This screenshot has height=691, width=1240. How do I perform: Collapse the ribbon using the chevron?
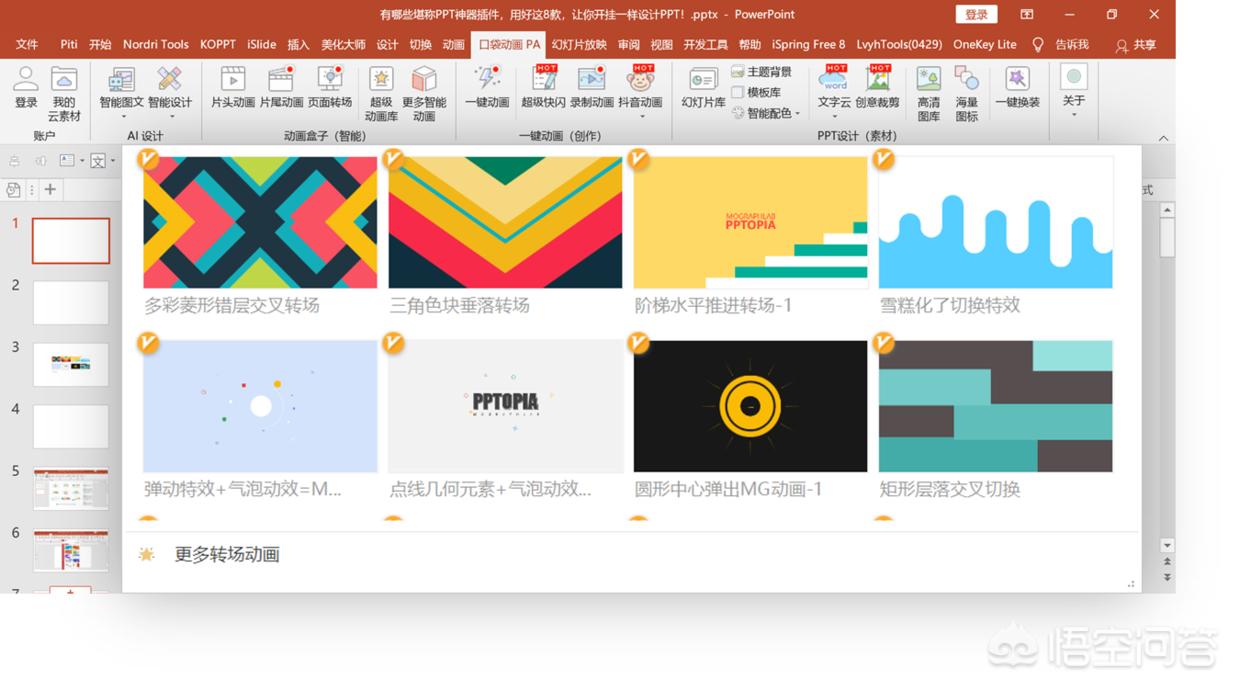click(x=1163, y=138)
